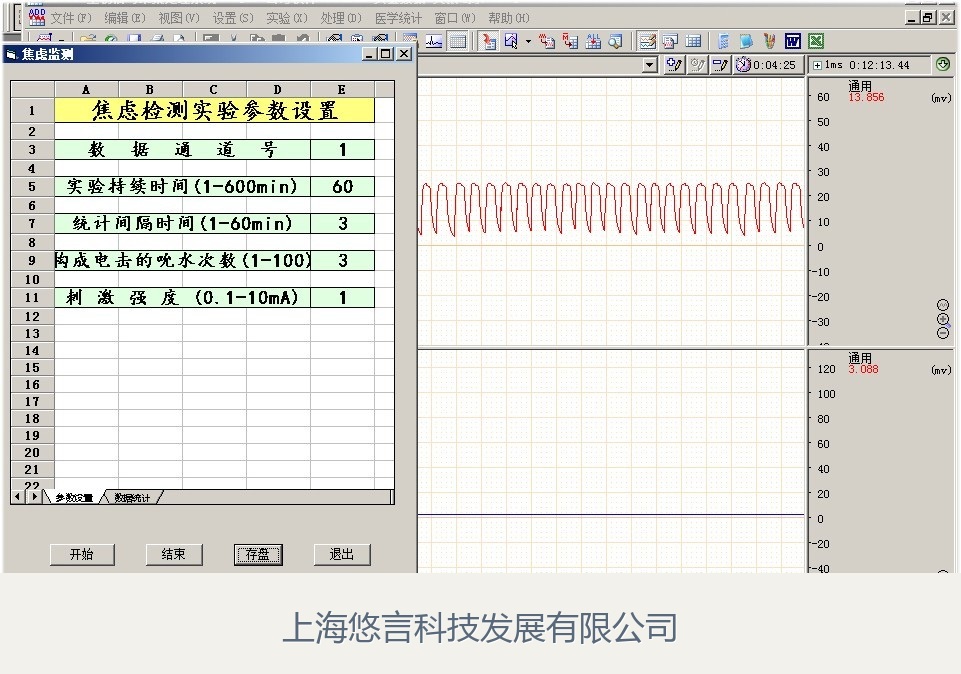Viewport: 961px width, 674px height.
Task: Click the small circle above zoom-in icon
Action: tap(943, 305)
